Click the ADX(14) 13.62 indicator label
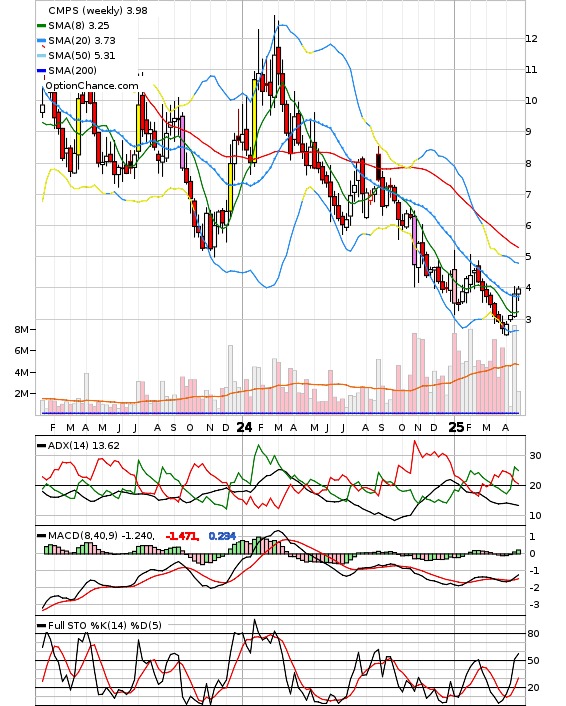 pyautogui.click(x=84, y=446)
